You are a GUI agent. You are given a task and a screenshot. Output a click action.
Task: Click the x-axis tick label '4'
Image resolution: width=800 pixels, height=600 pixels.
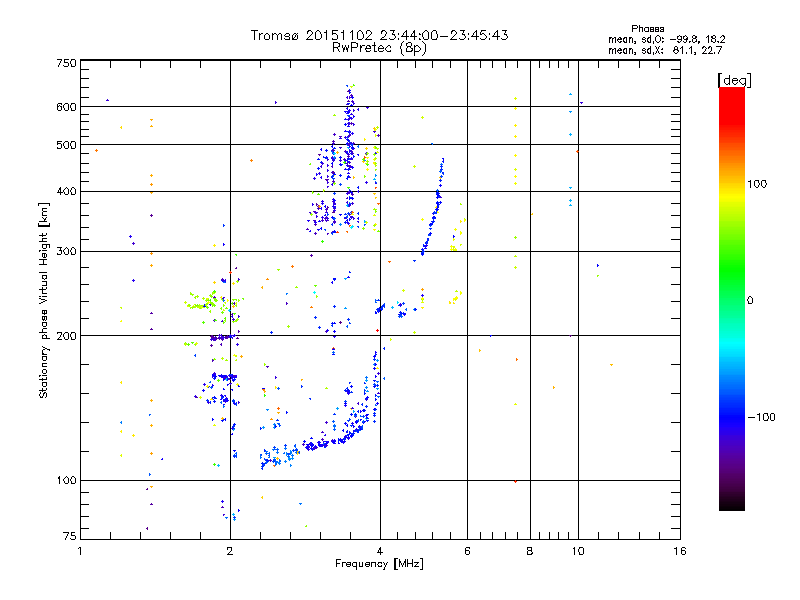pos(380,551)
